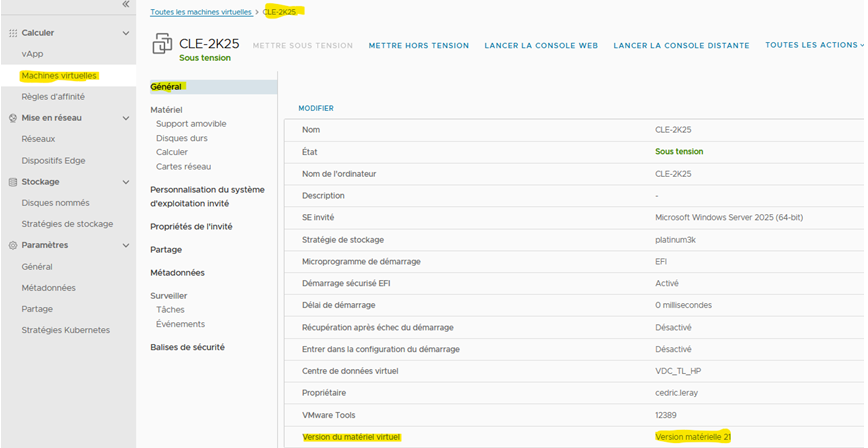Click the Mise en réseau globe icon
The width and height of the screenshot is (868, 448).
click(x=13, y=118)
